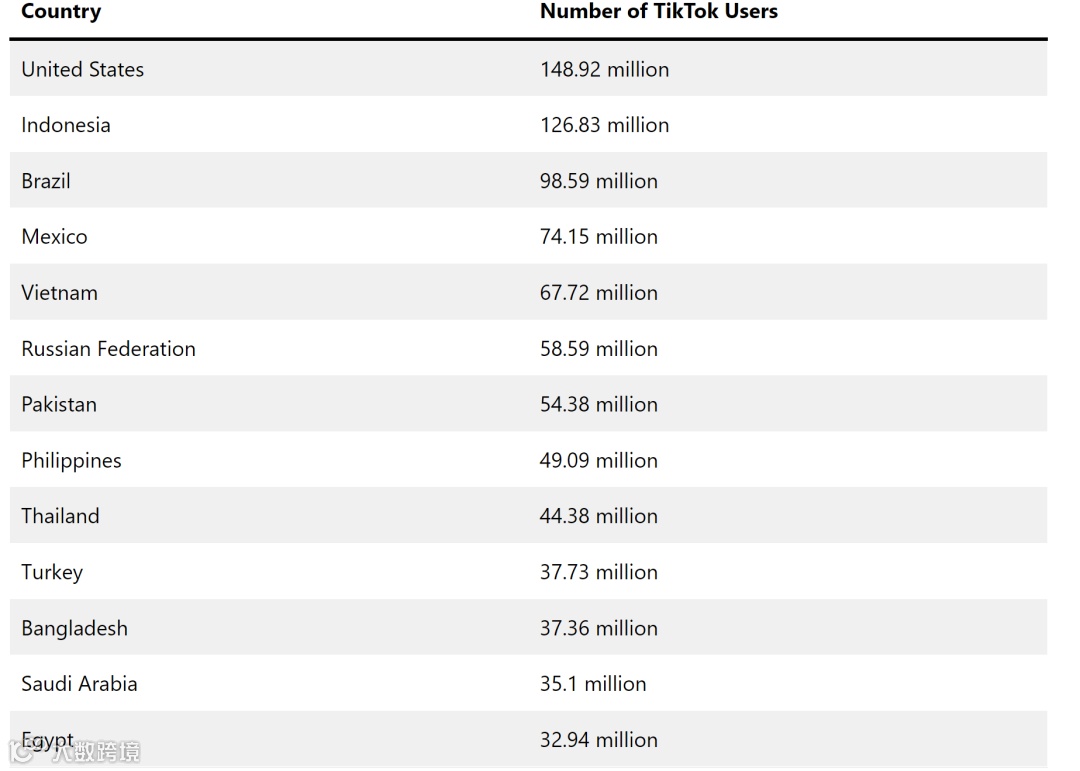Click the Russian Federation cell
The height and width of the screenshot is (771, 1080).
click(108, 349)
